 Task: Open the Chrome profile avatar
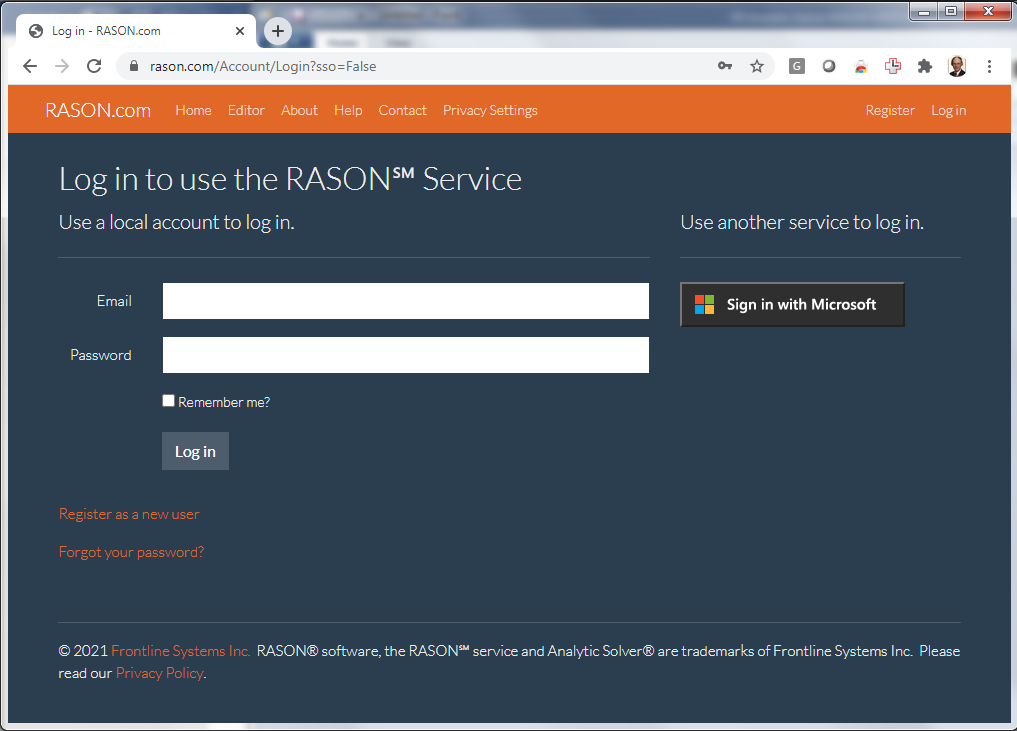pos(957,66)
